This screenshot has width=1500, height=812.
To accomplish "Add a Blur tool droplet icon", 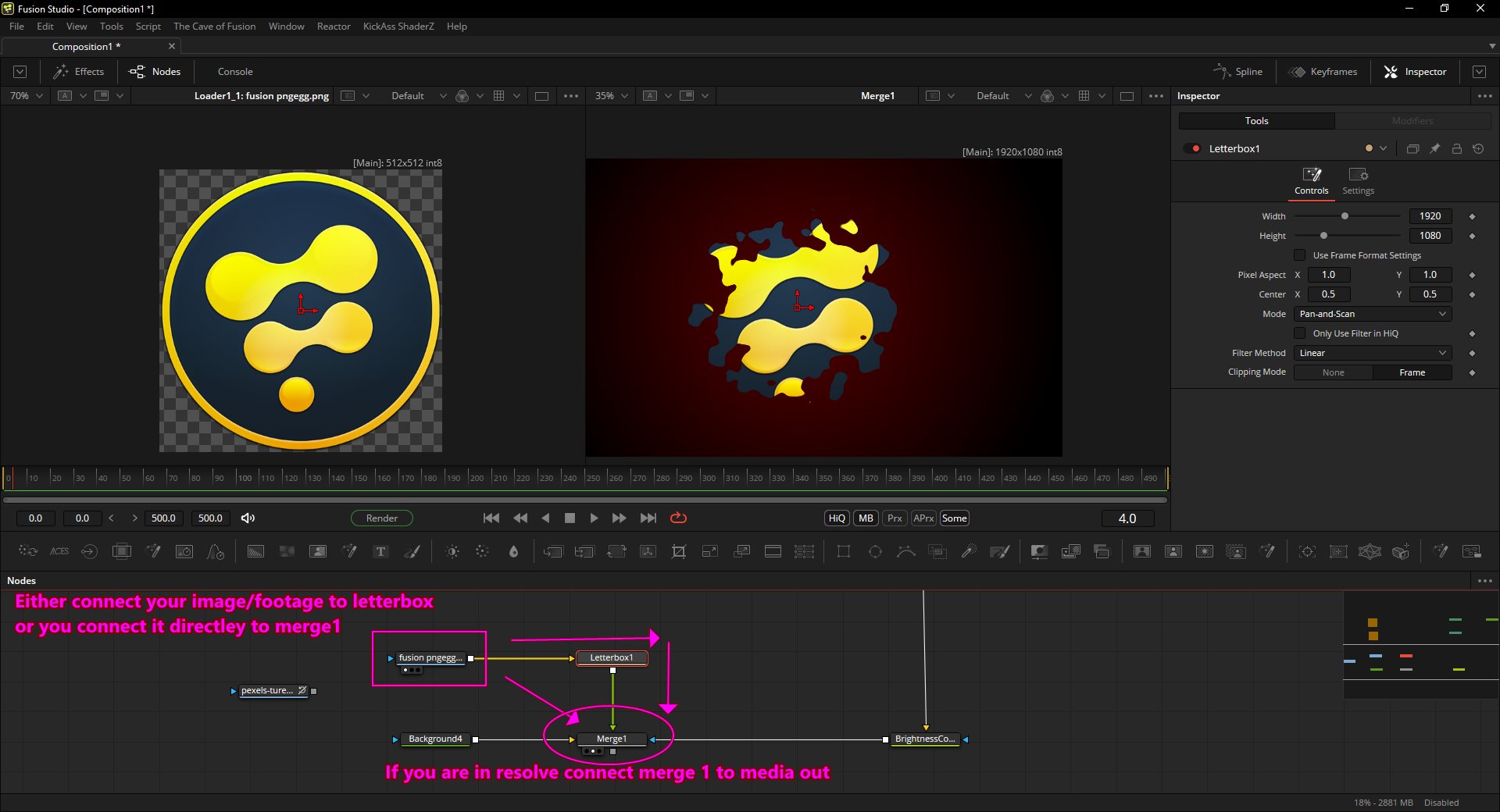I will coord(513,551).
